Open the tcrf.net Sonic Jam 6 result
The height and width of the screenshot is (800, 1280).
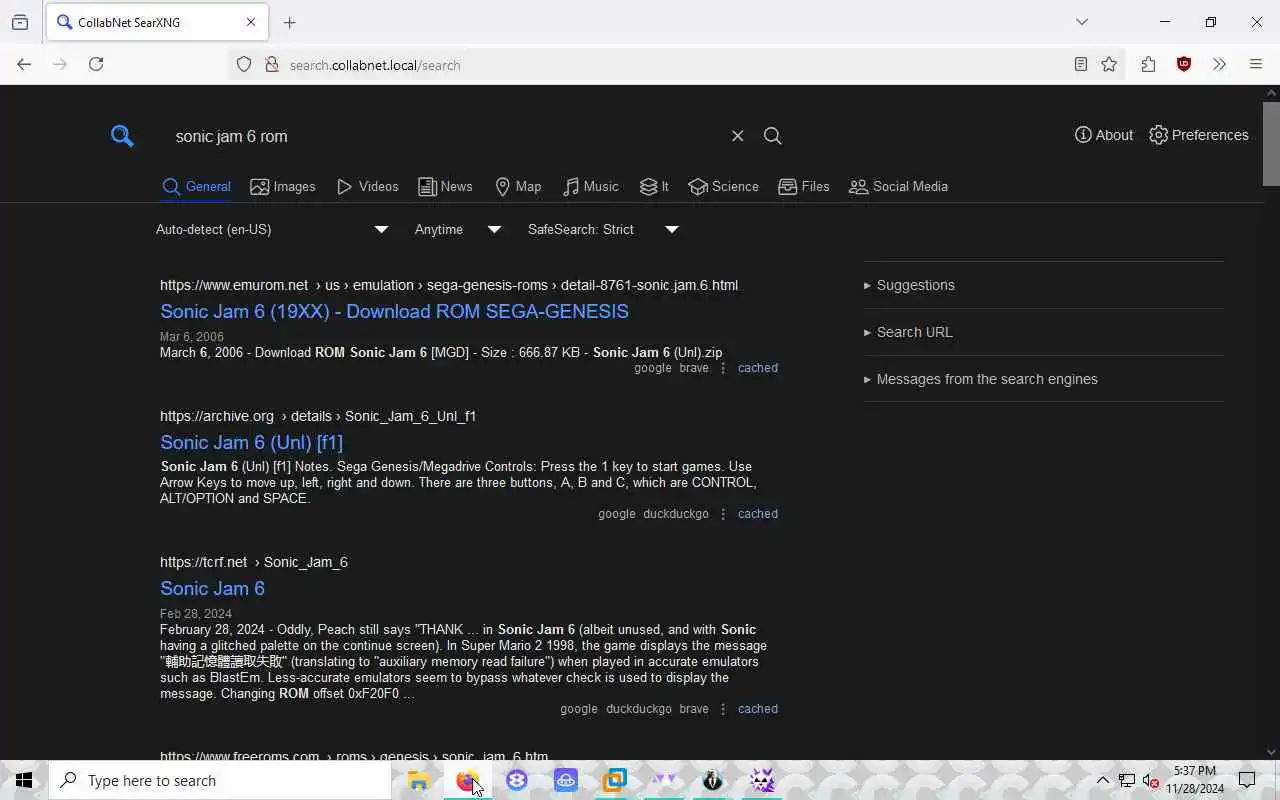coord(212,588)
